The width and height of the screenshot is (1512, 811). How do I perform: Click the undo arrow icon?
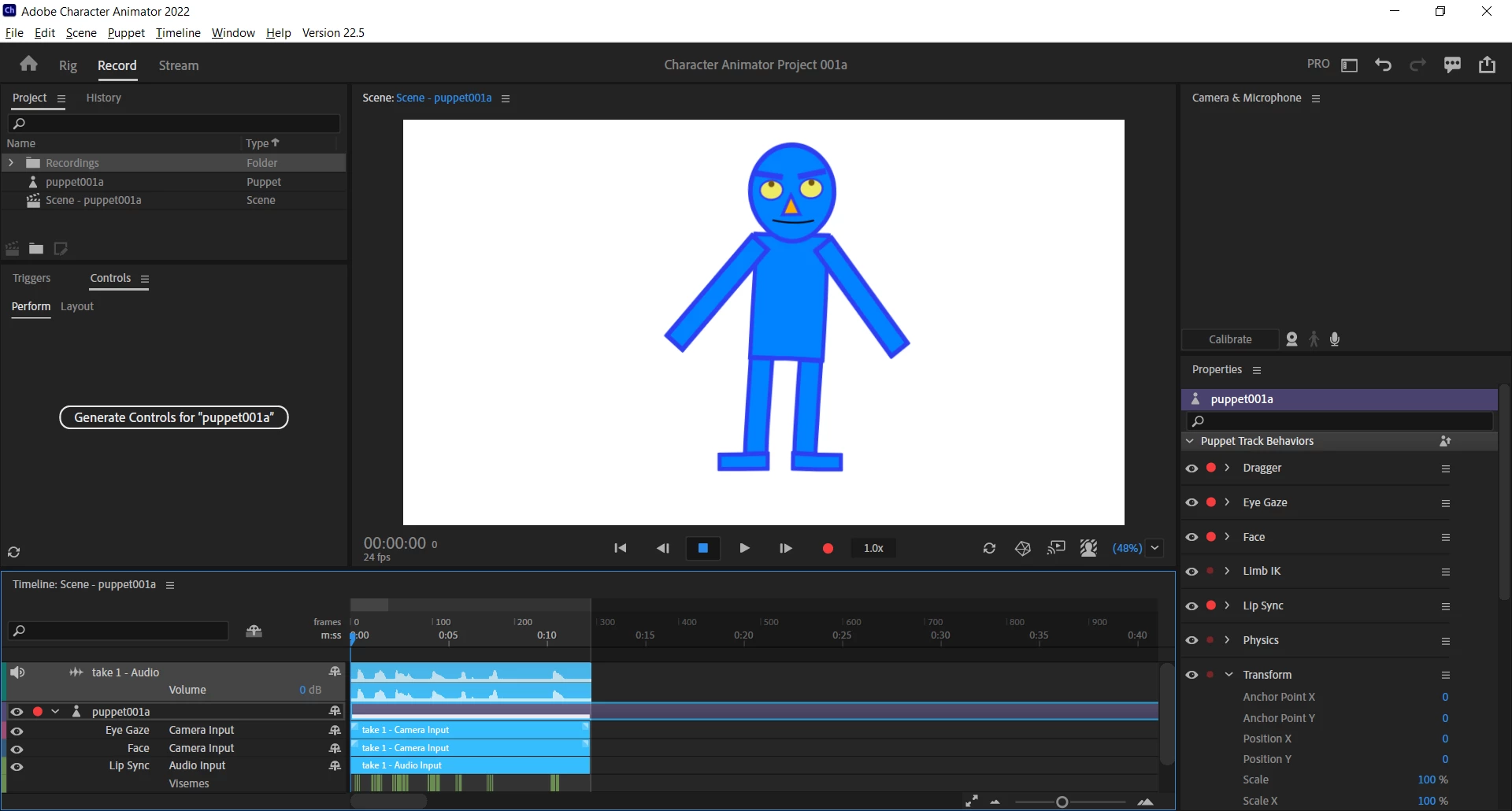(x=1383, y=65)
